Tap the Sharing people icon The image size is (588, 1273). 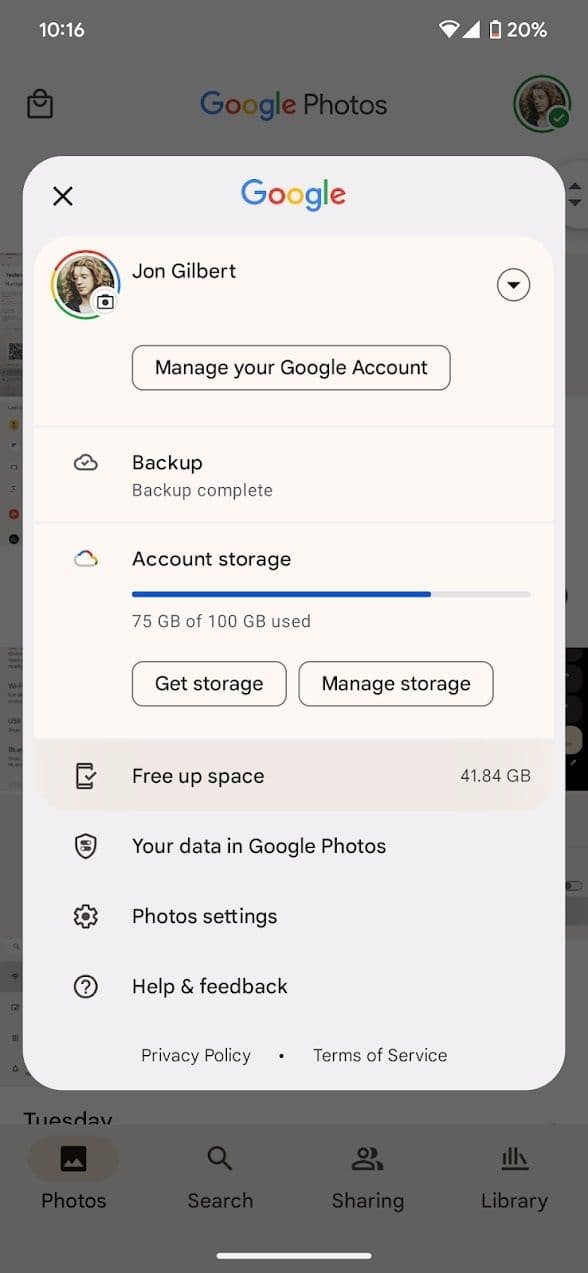coord(366,1158)
